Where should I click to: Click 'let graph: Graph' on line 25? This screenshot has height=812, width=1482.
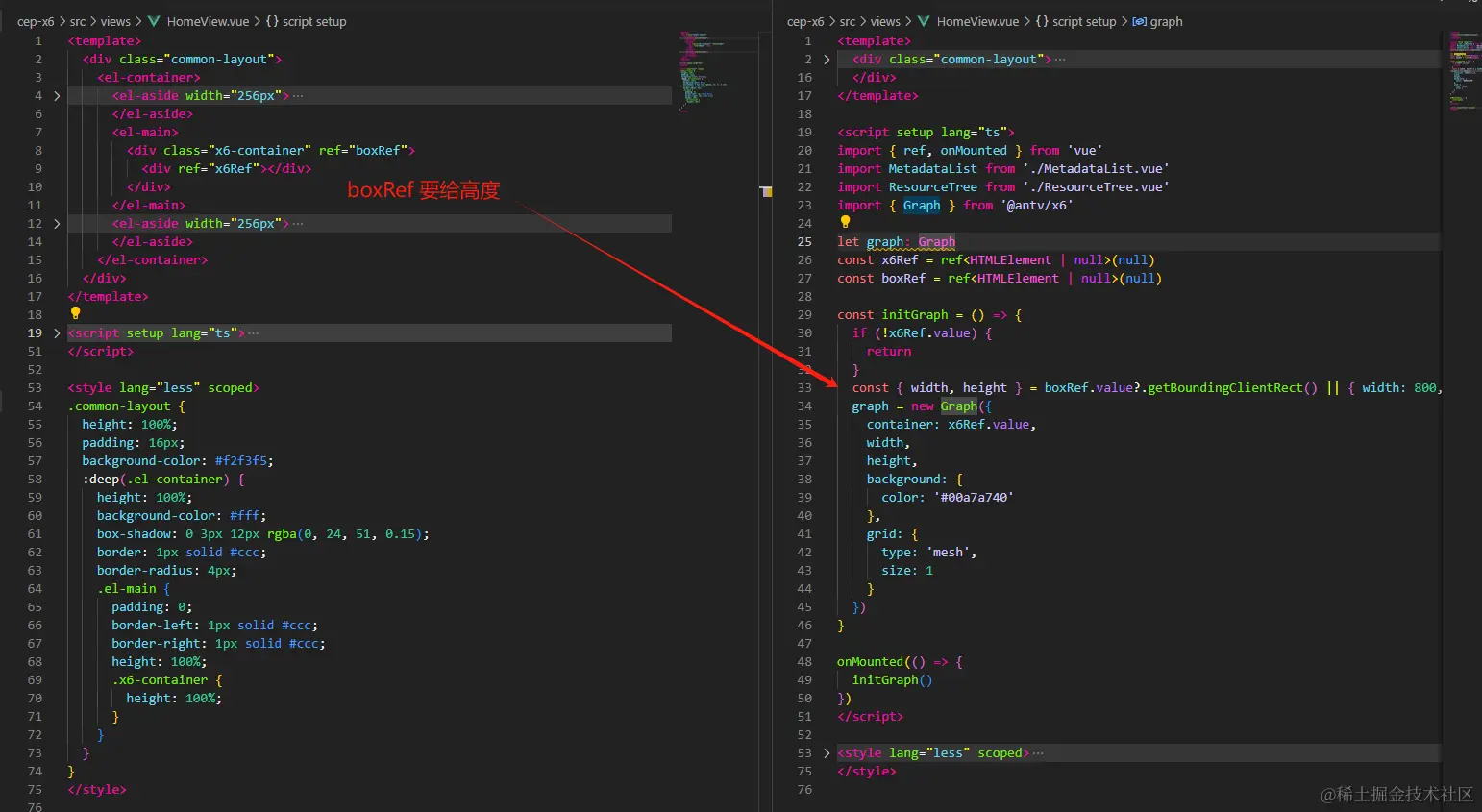[896, 242]
